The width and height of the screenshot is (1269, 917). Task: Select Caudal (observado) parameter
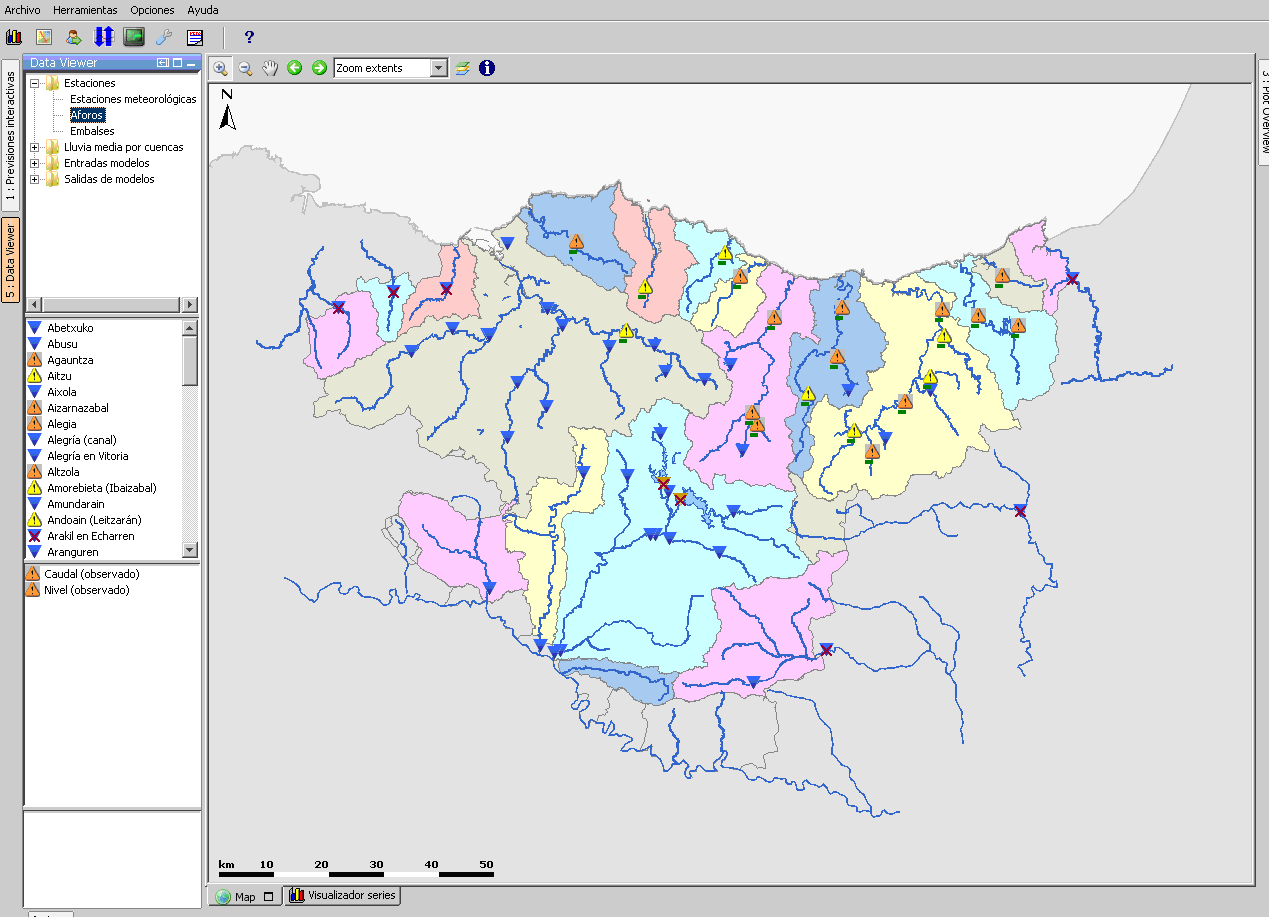pos(92,574)
